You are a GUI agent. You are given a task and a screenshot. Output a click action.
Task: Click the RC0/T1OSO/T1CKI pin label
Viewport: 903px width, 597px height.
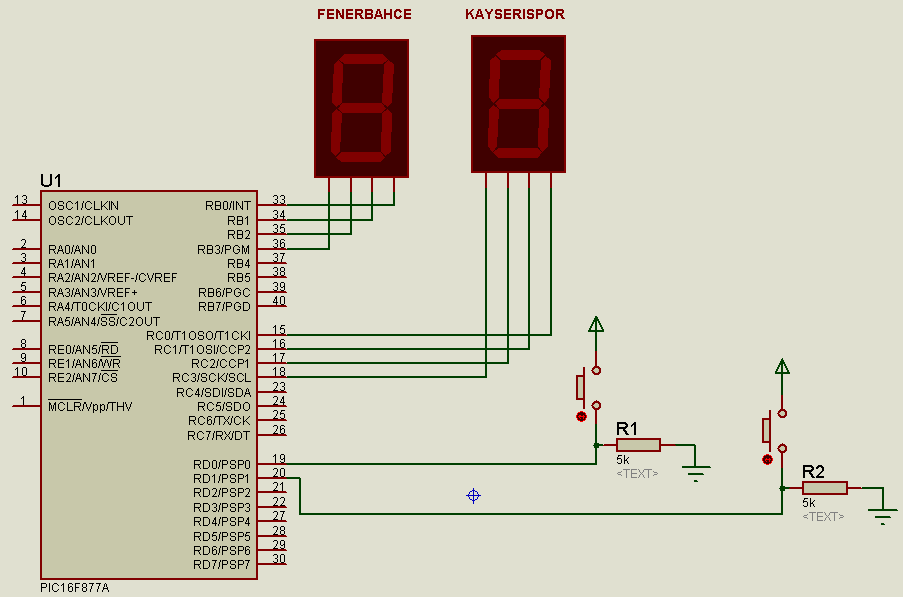(x=199, y=335)
